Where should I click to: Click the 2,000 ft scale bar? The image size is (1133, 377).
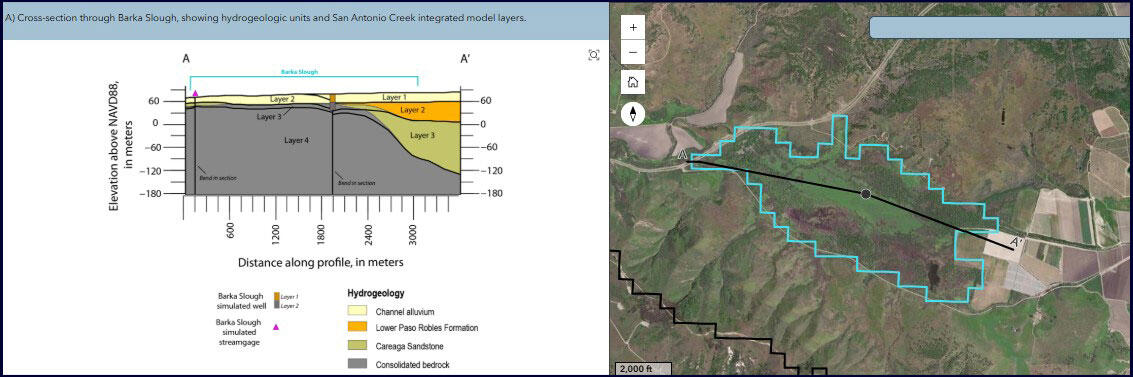tap(643, 368)
